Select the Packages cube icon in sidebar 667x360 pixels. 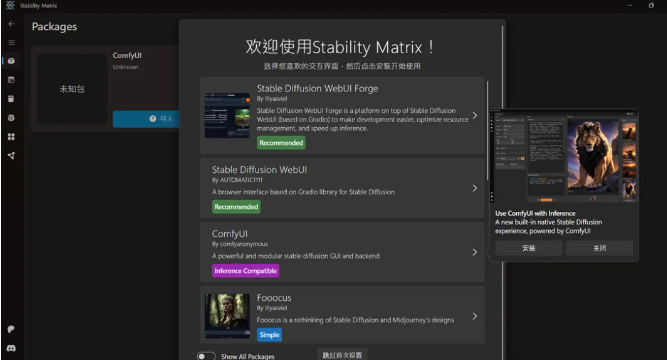pyautogui.click(x=11, y=61)
